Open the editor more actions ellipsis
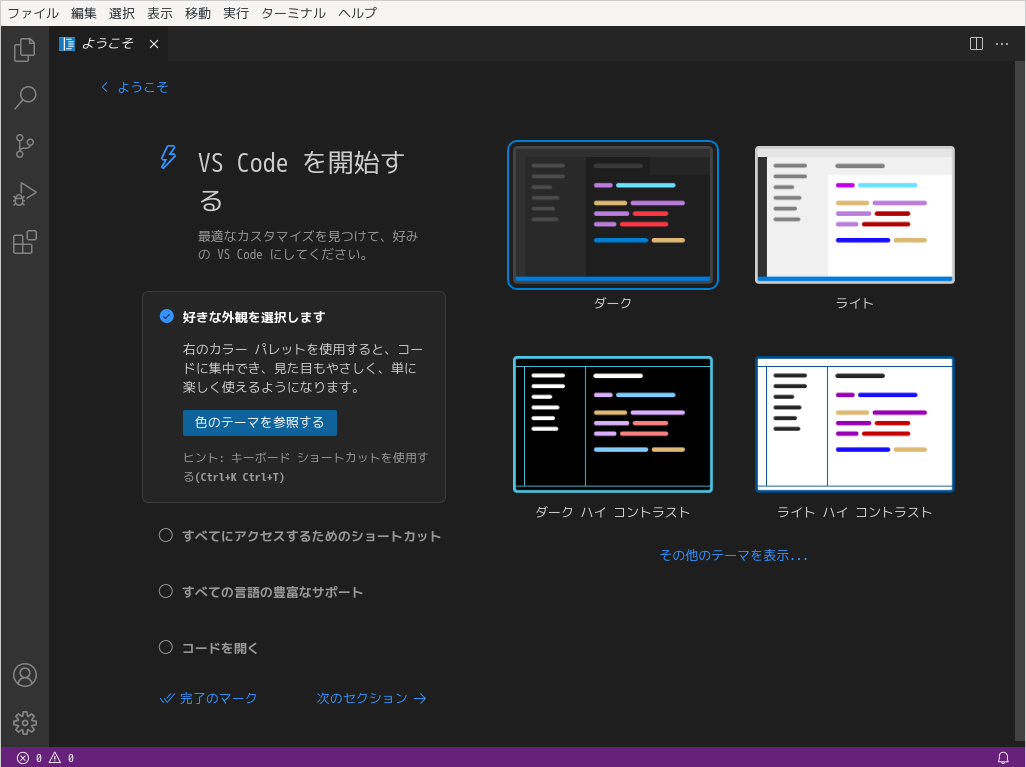This screenshot has width=1026, height=767. (x=1002, y=44)
